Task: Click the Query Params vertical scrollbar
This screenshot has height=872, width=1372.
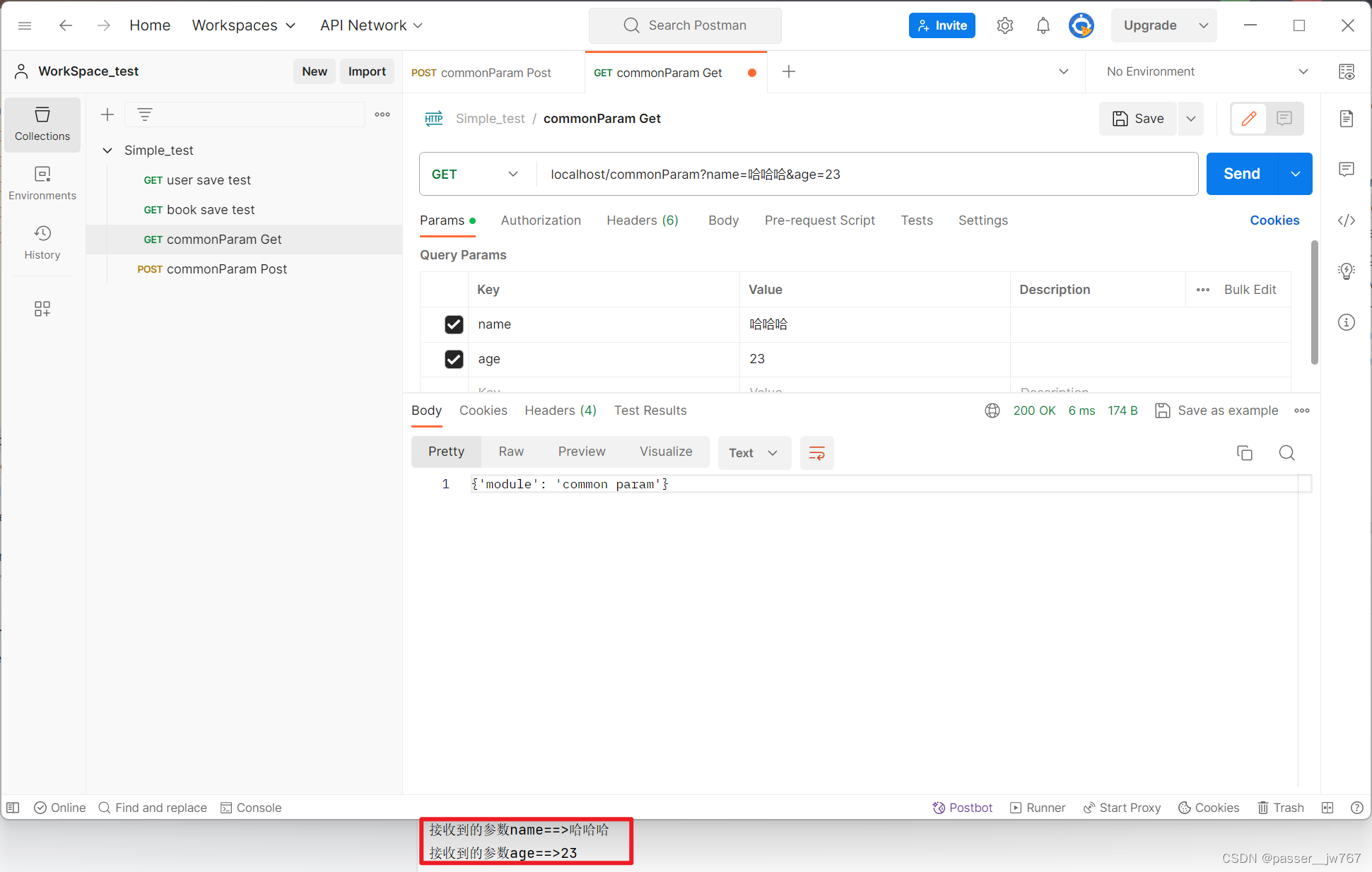Action: click(x=1314, y=302)
